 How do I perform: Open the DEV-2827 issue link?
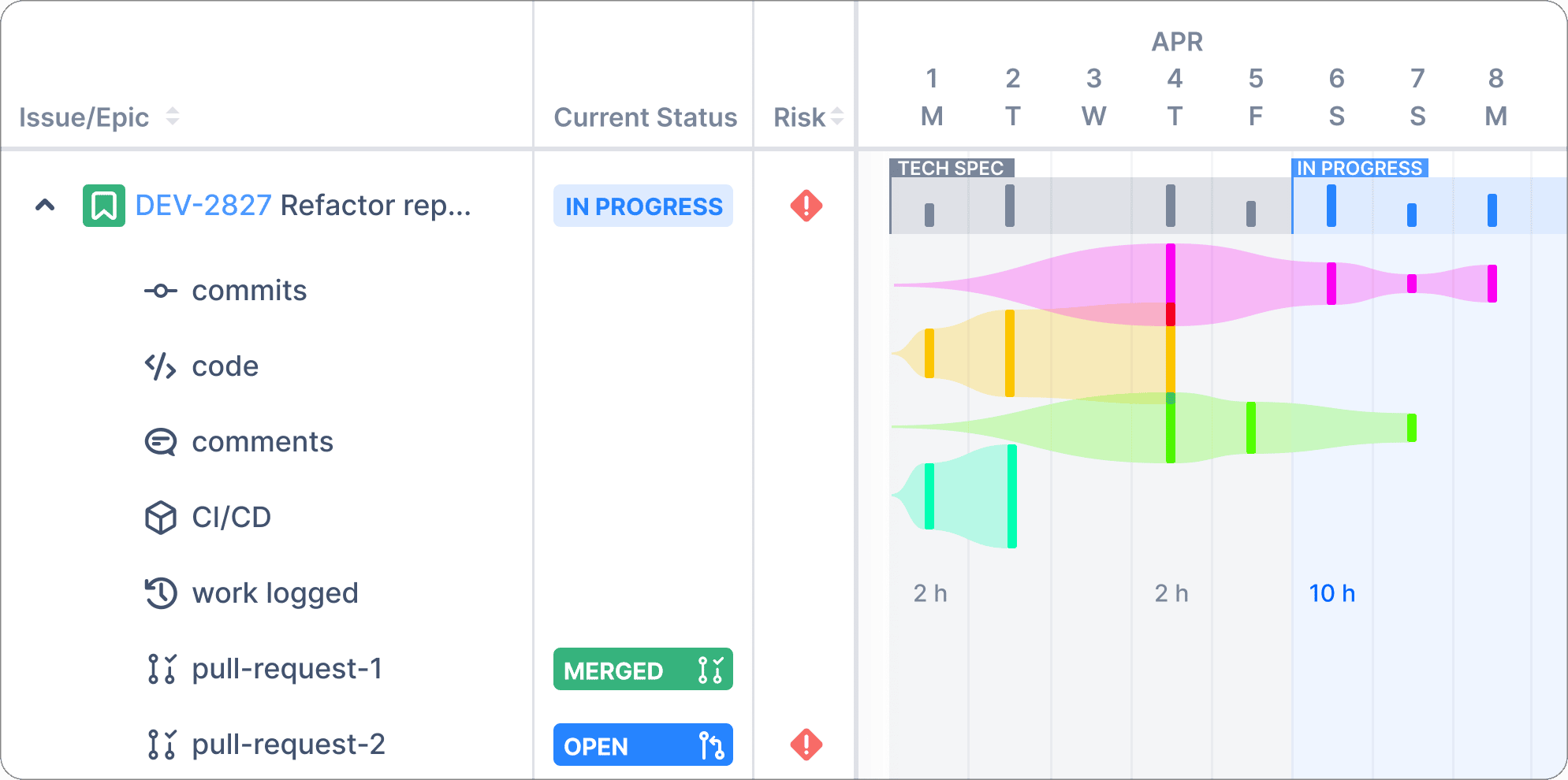[203, 206]
